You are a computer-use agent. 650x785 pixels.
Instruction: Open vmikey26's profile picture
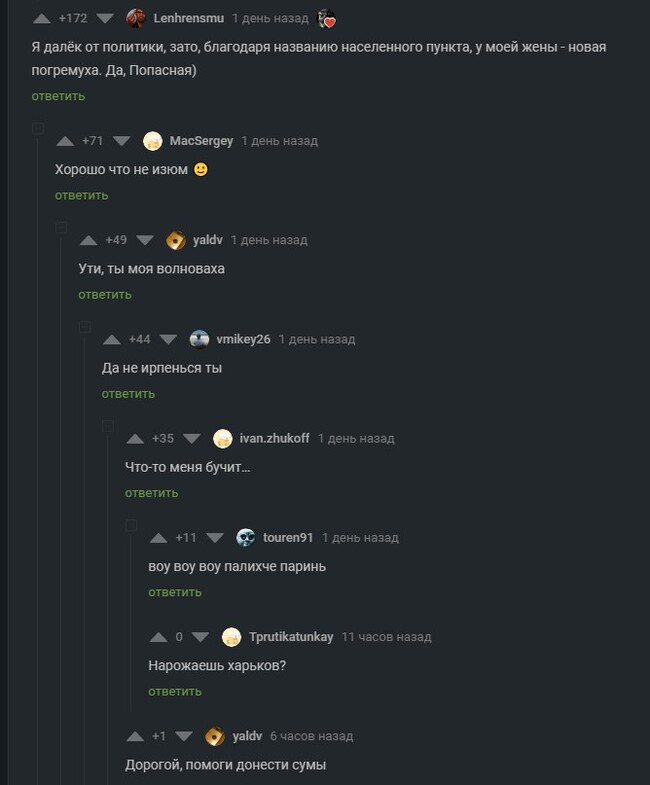(199, 339)
